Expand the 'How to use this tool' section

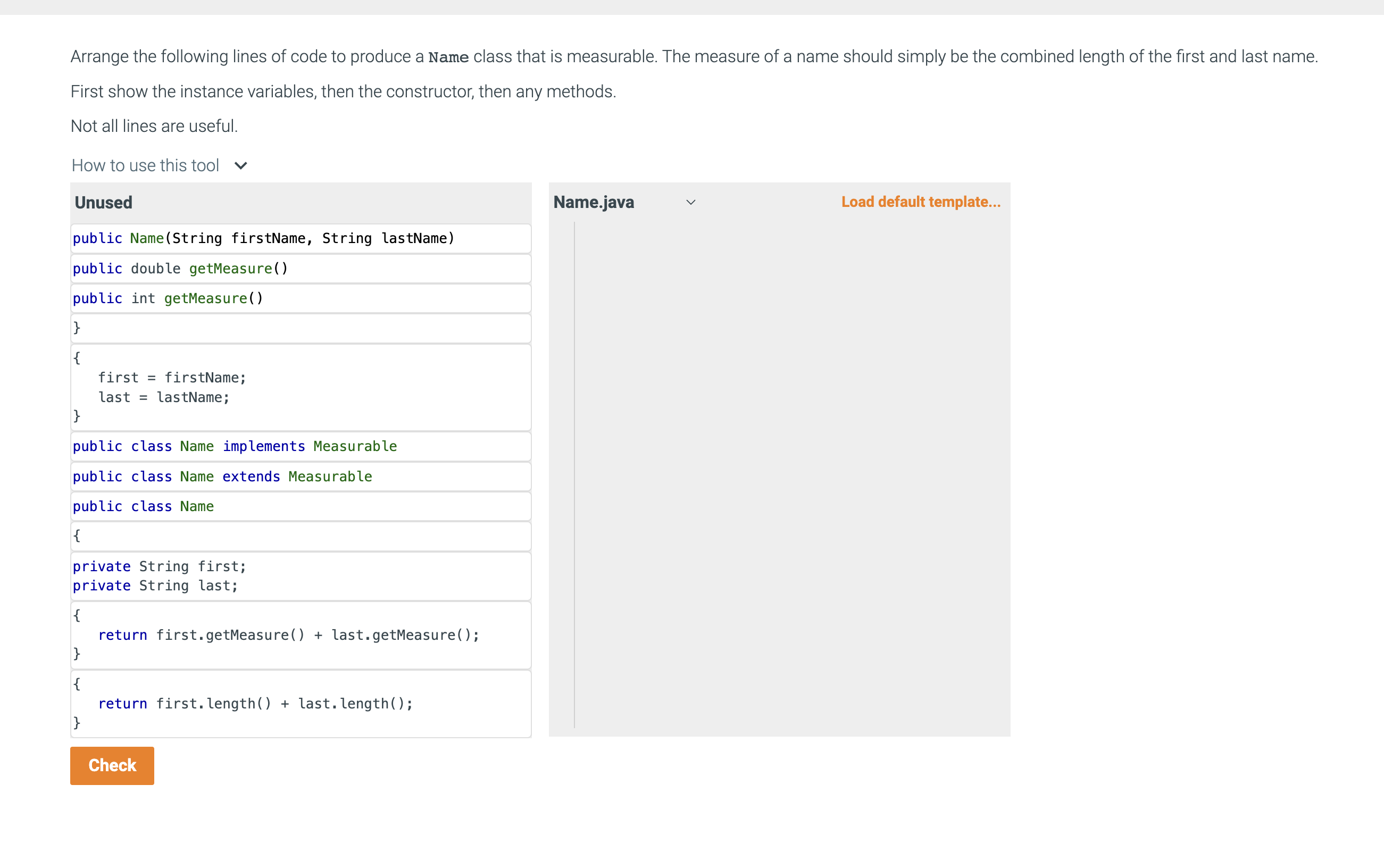[145, 165]
